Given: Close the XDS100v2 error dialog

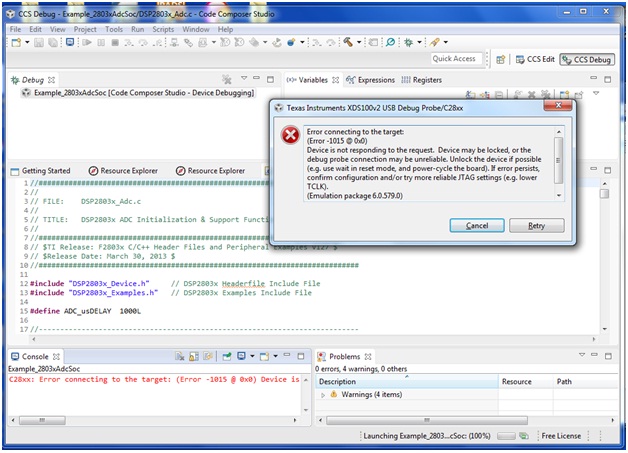Looking at the screenshot, I should [x=558, y=105].
